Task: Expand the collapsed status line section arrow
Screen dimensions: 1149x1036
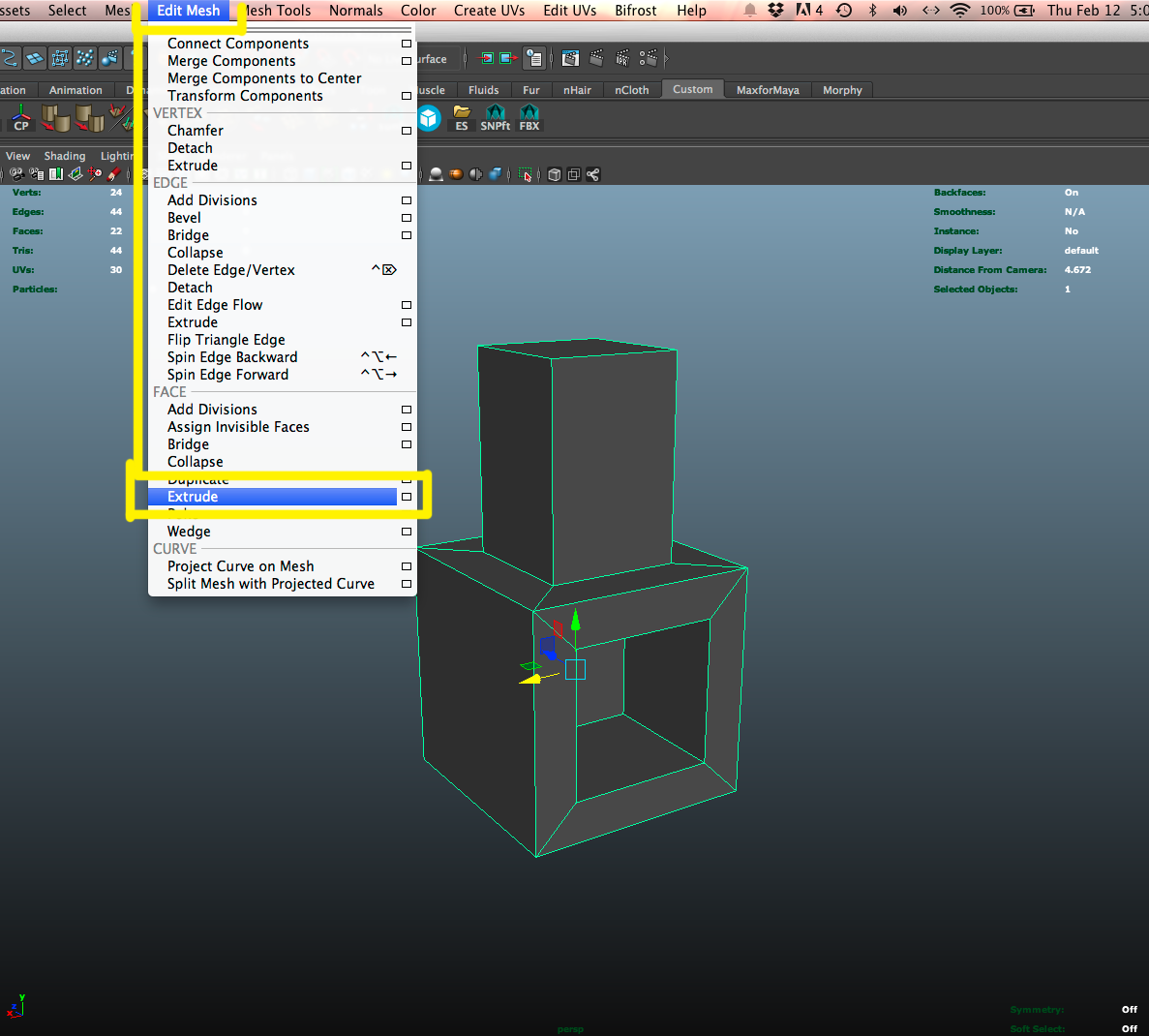Action: coord(666,59)
